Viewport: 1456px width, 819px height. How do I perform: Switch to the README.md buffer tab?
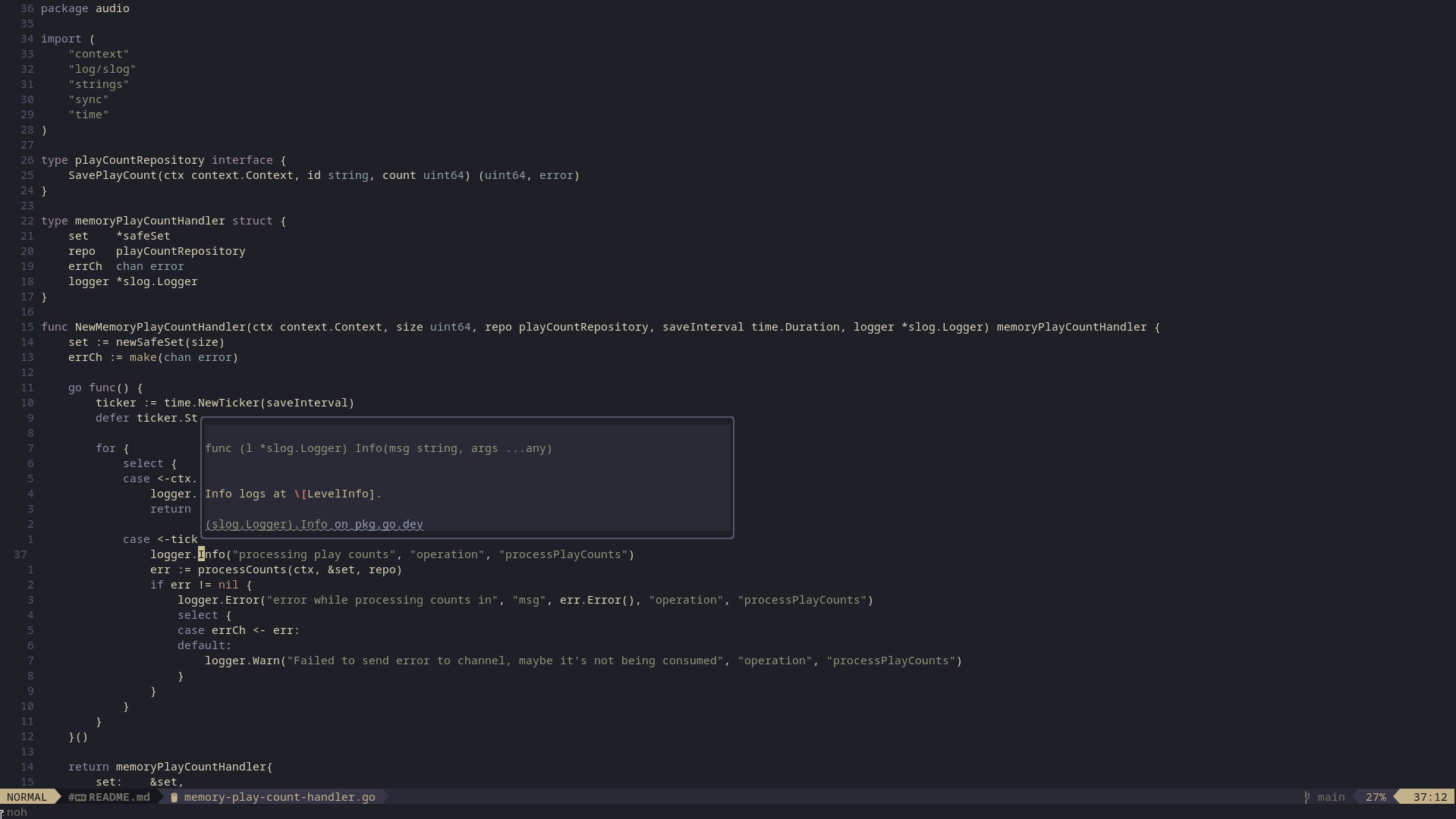[x=119, y=797]
